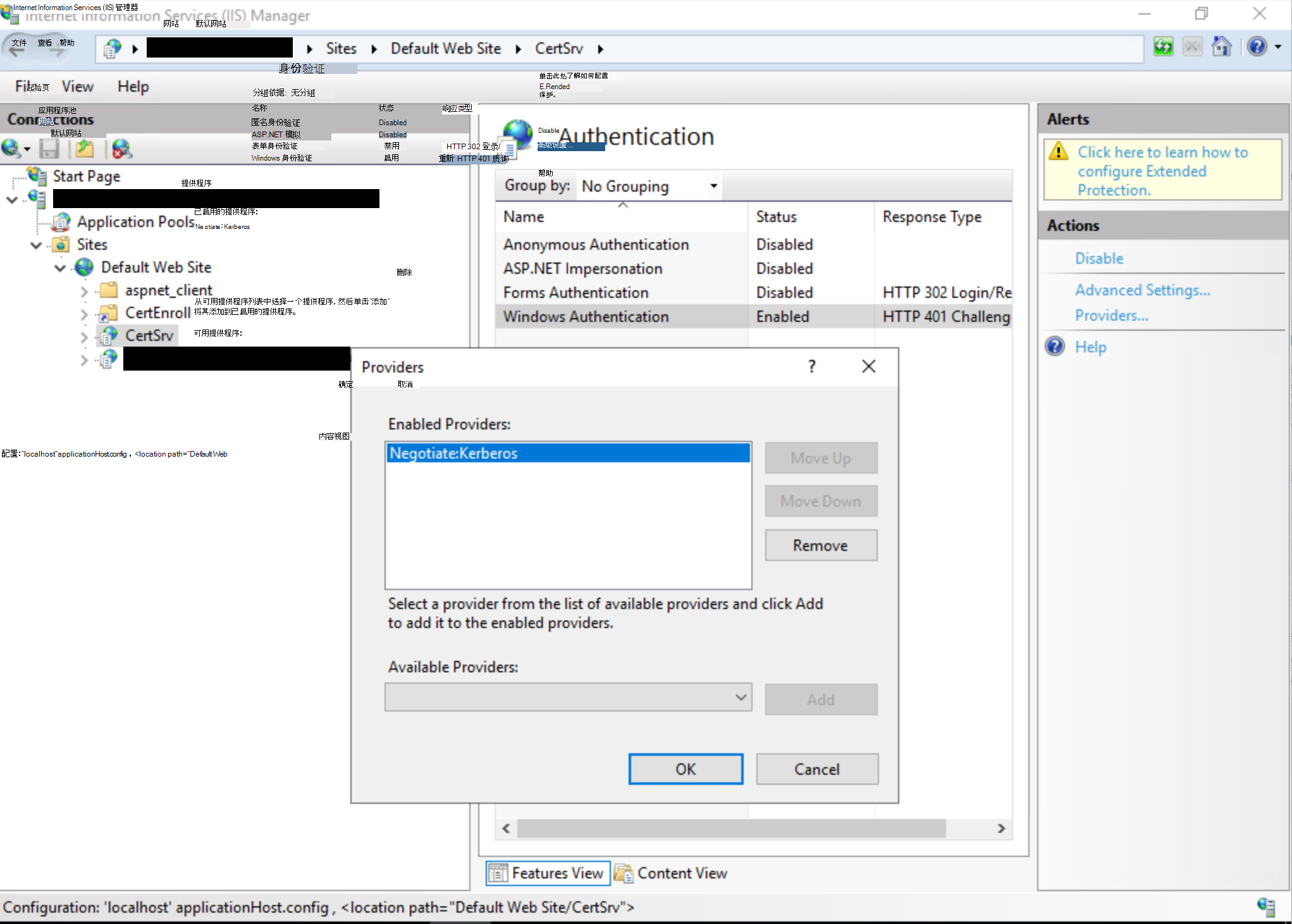
Task: Click the Extended Protection alert link
Action: click(1162, 171)
